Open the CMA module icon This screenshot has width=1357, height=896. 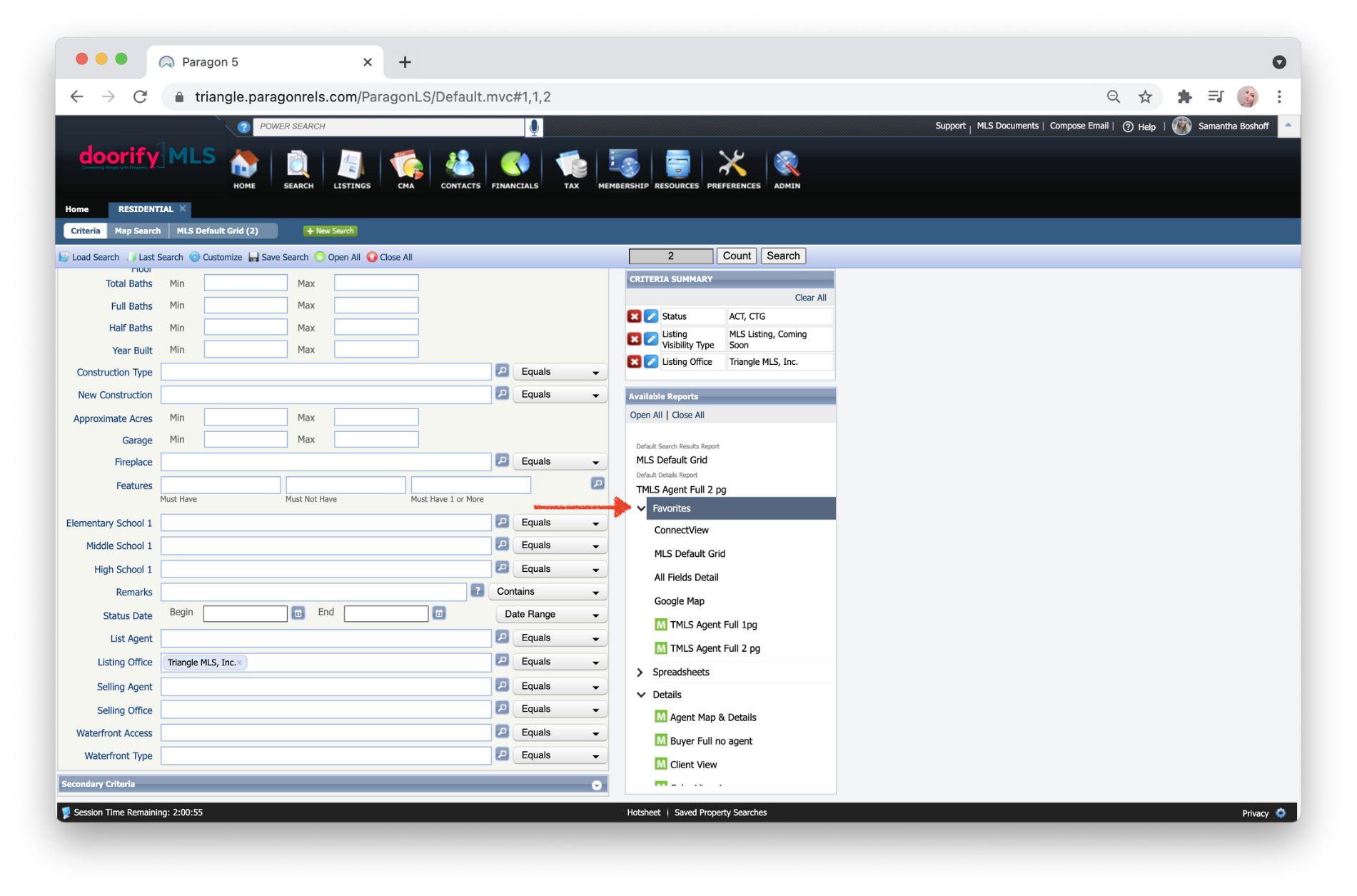click(406, 169)
